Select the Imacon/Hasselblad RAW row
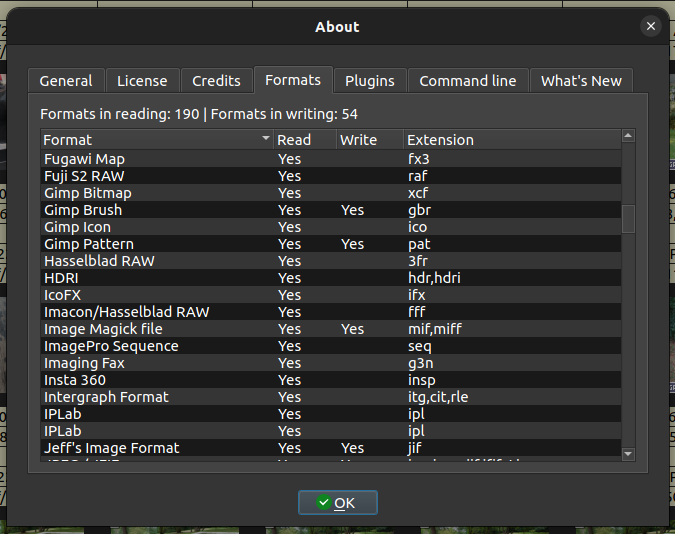Screen dimensions: 675x534 click(331, 312)
